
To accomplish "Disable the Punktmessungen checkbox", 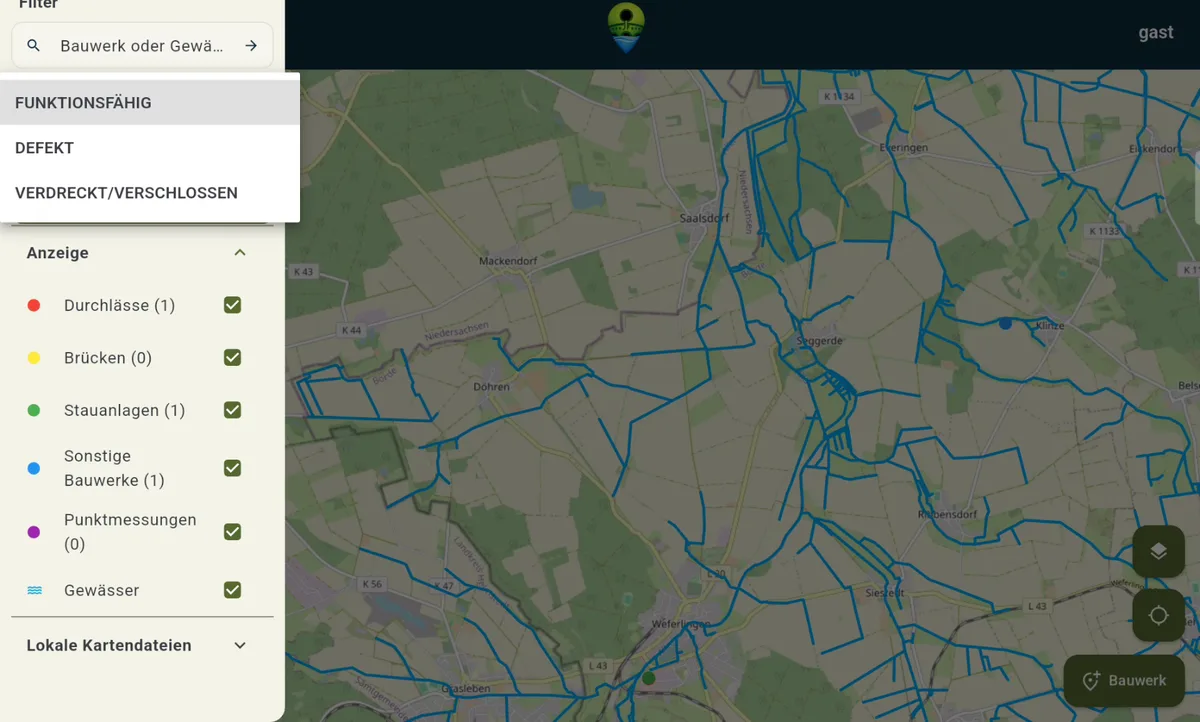I will (233, 532).
